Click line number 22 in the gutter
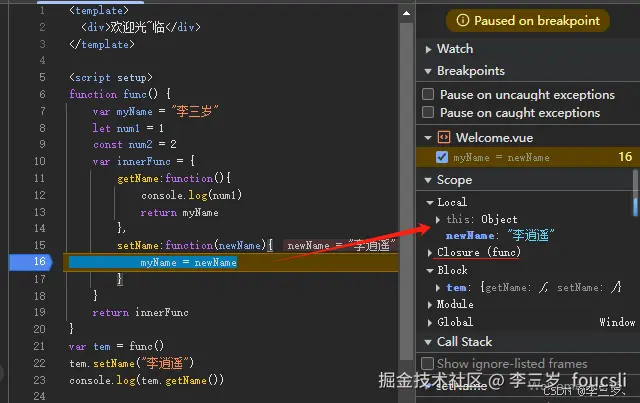Screen dimensions: 640x403 coord(40,363)
